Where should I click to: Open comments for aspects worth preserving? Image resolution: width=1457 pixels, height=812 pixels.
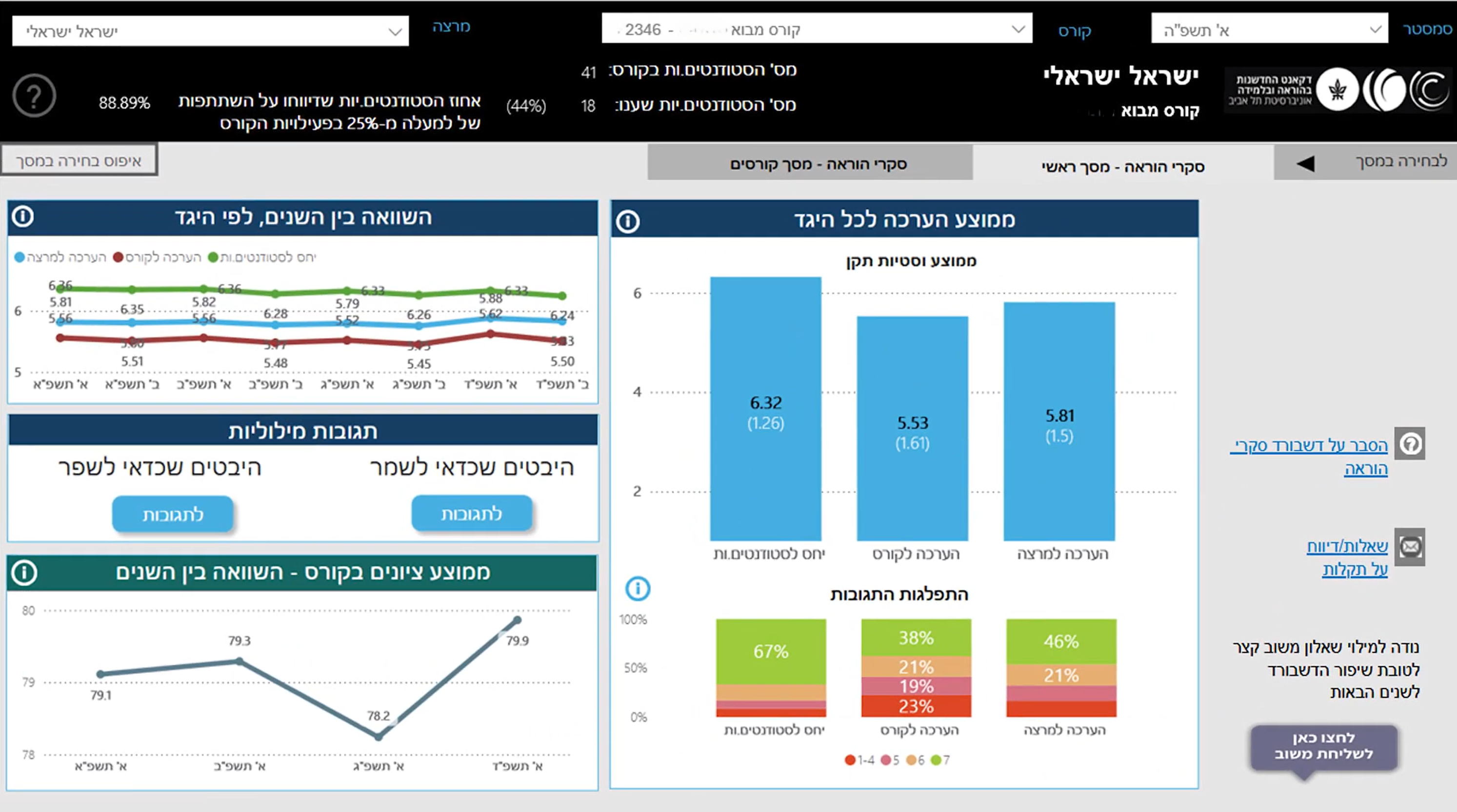pyautogui.click(x=472, y=514)
